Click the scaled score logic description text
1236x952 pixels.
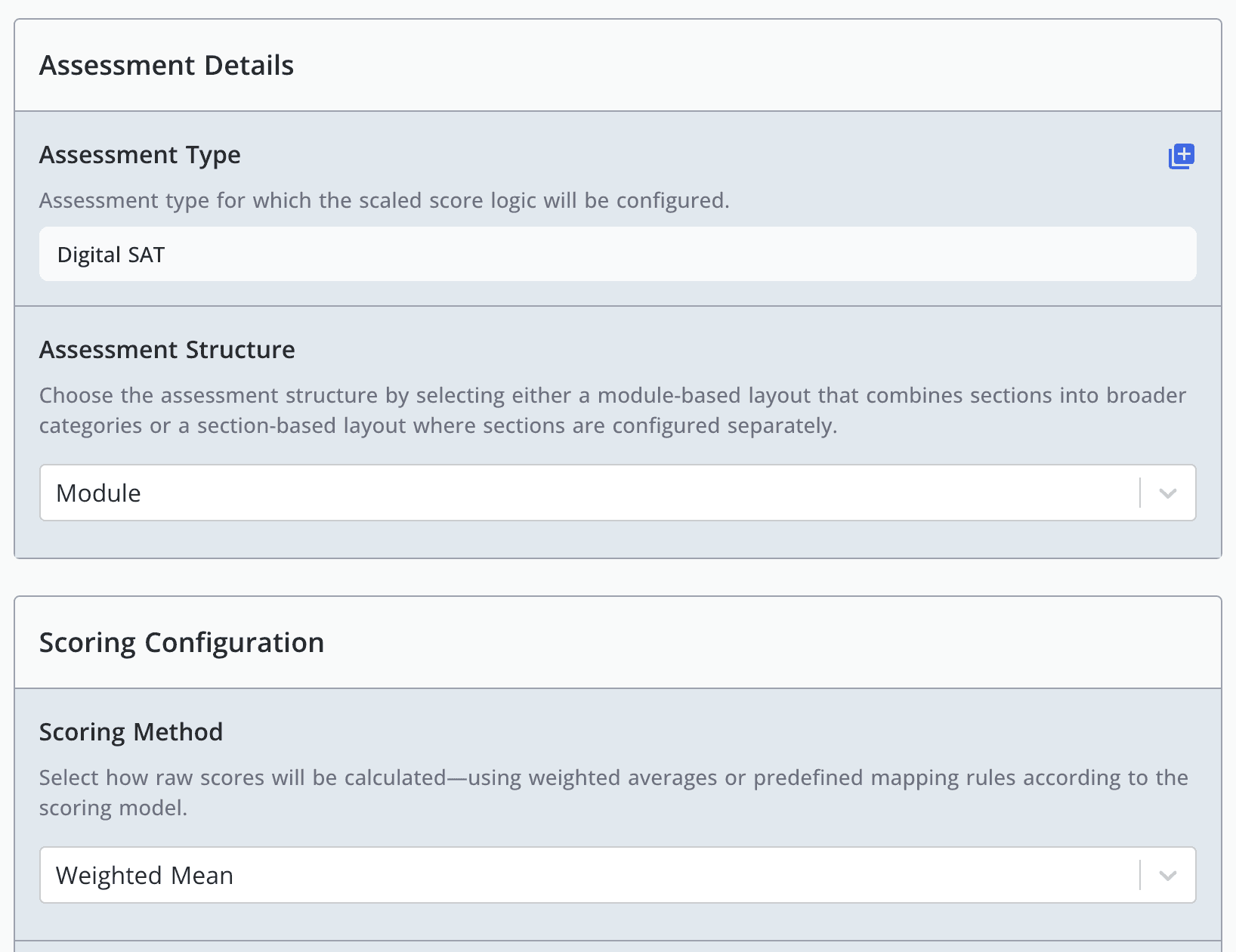point(384,200)
